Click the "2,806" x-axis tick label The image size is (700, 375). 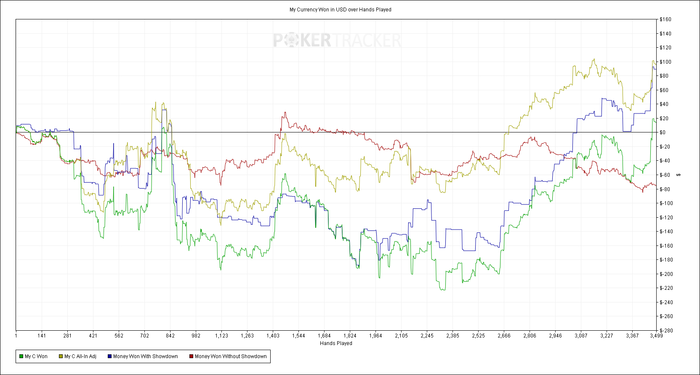pos(530,335)
